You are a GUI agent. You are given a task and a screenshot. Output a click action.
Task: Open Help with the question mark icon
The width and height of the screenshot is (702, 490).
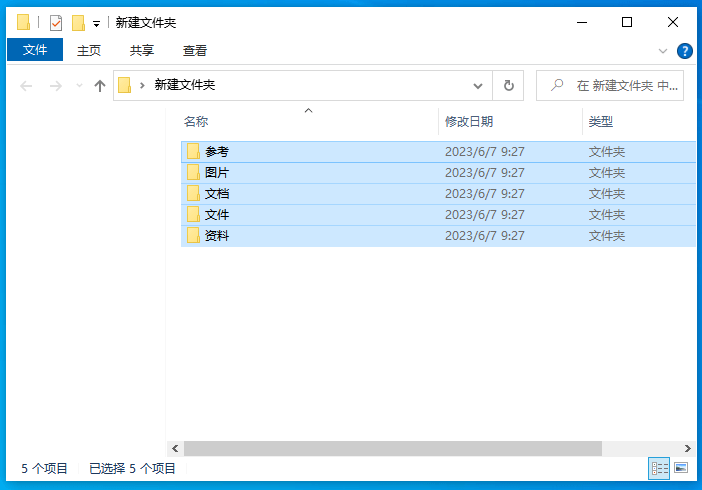pos(685,51)
